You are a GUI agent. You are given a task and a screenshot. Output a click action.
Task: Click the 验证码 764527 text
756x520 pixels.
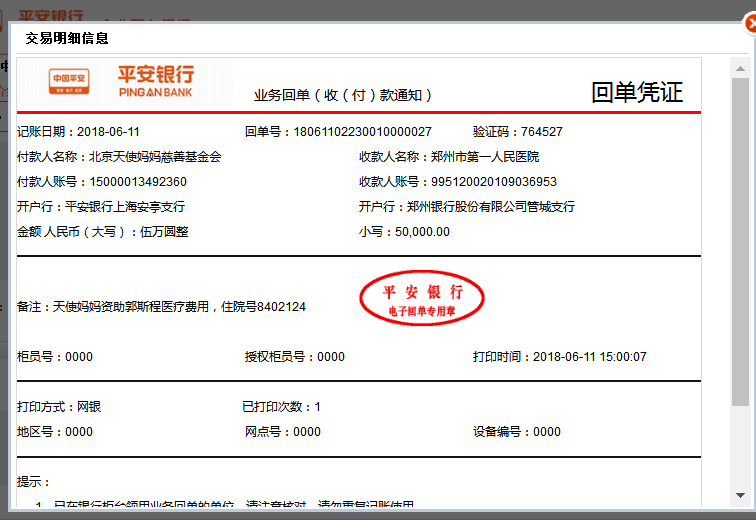pyautogui.click(x=517, y=132)
